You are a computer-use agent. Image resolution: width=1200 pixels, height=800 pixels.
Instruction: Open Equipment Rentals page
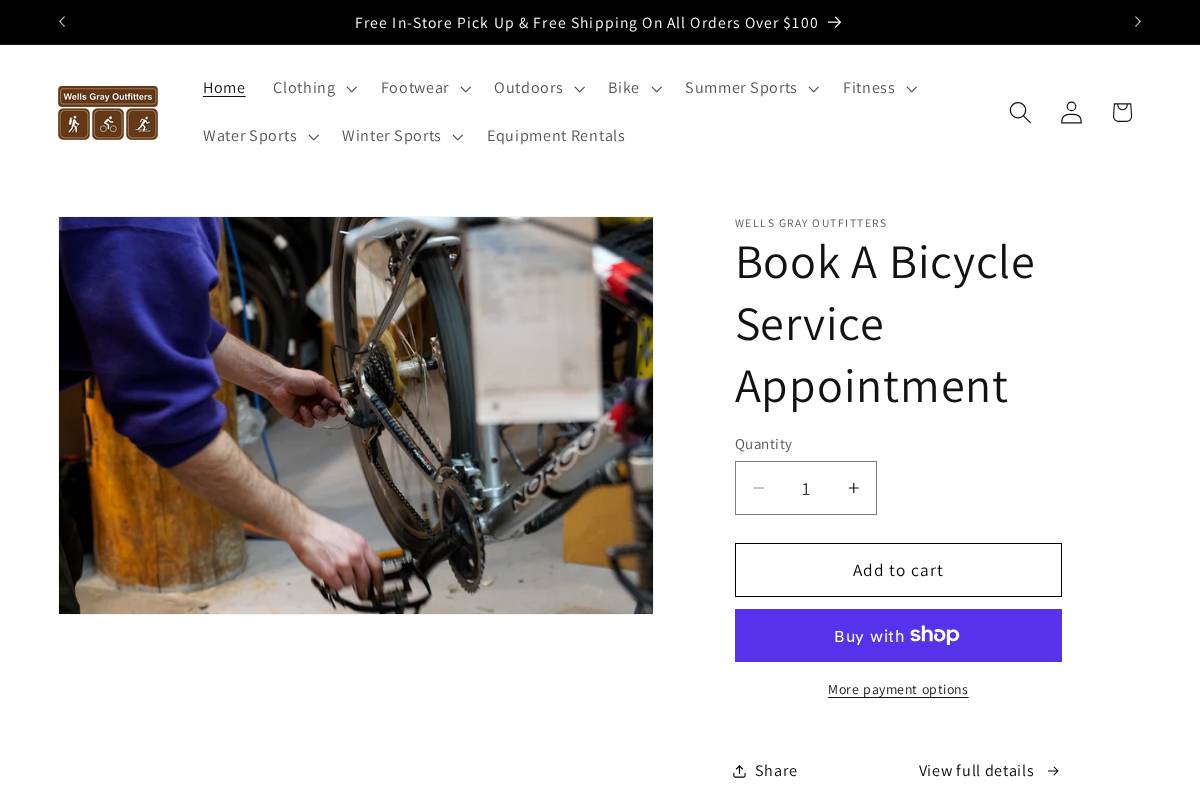[x=555, y=136]
